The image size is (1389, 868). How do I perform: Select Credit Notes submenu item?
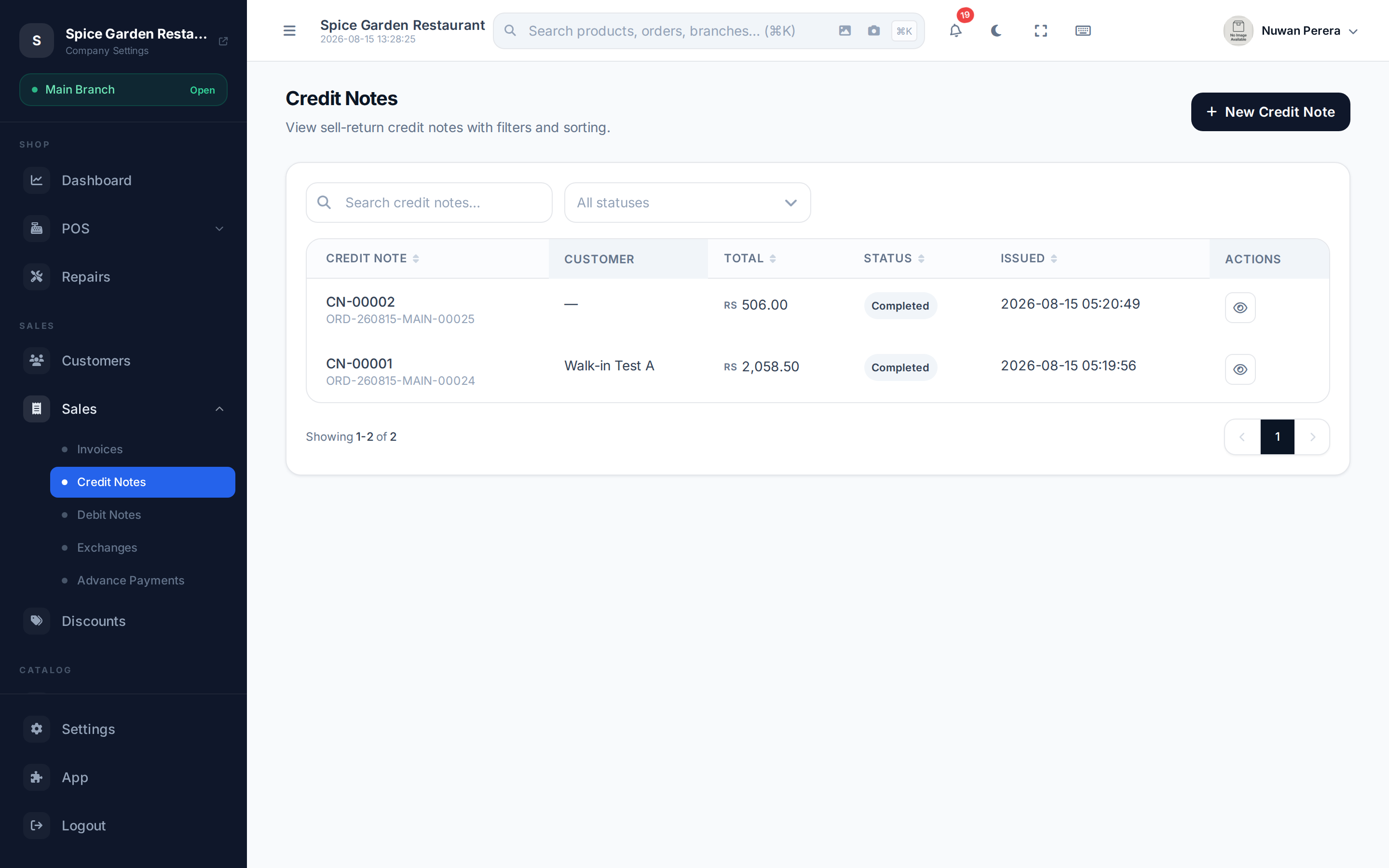[x=142, y=482]
